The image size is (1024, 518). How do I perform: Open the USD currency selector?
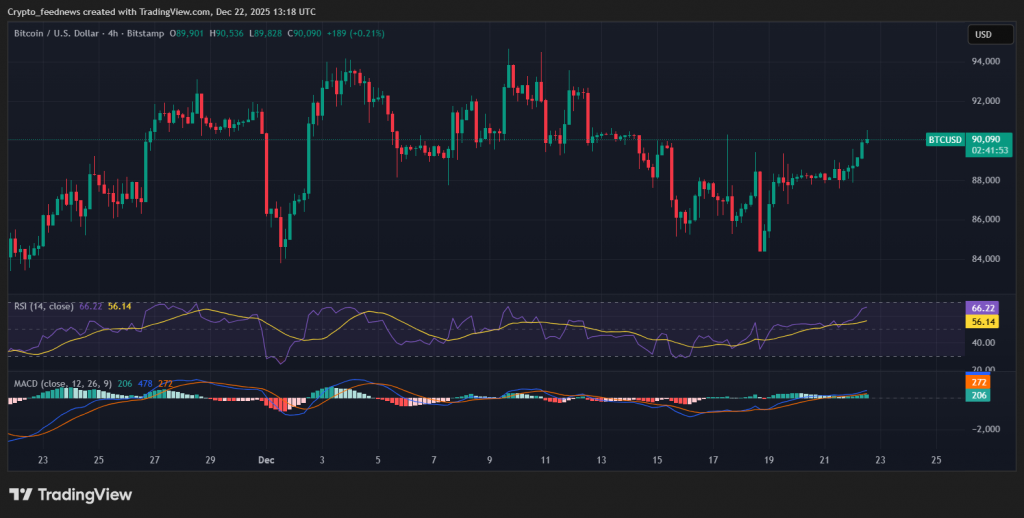click(982, 35)
